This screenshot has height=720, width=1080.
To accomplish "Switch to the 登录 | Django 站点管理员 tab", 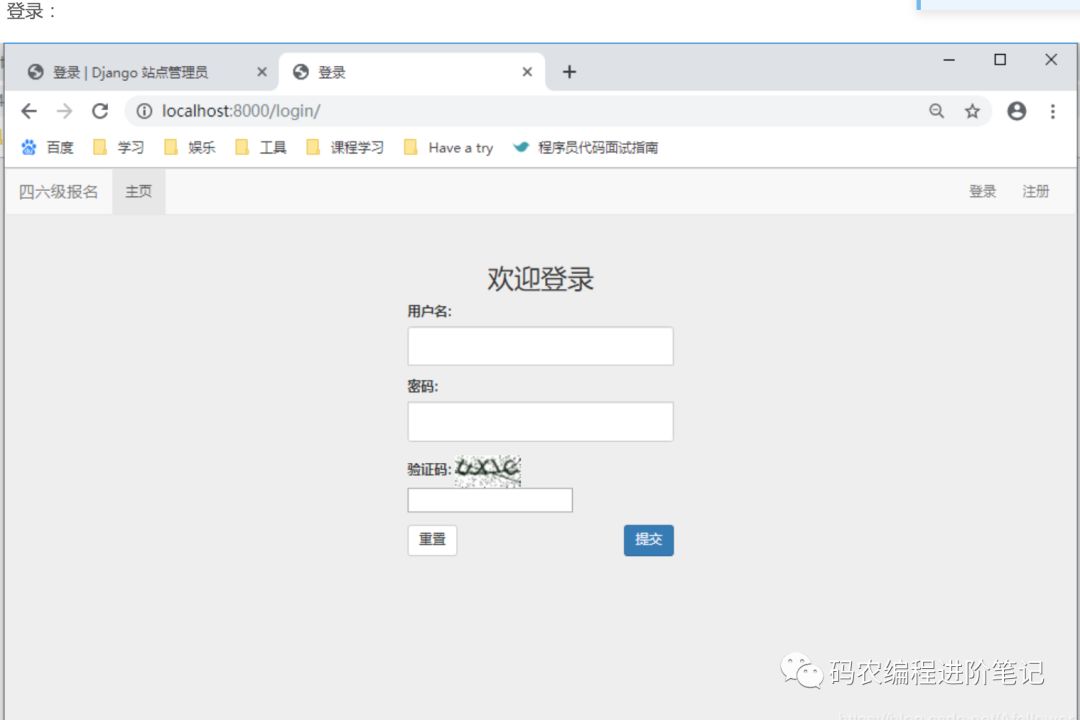I will coord(141,72).
